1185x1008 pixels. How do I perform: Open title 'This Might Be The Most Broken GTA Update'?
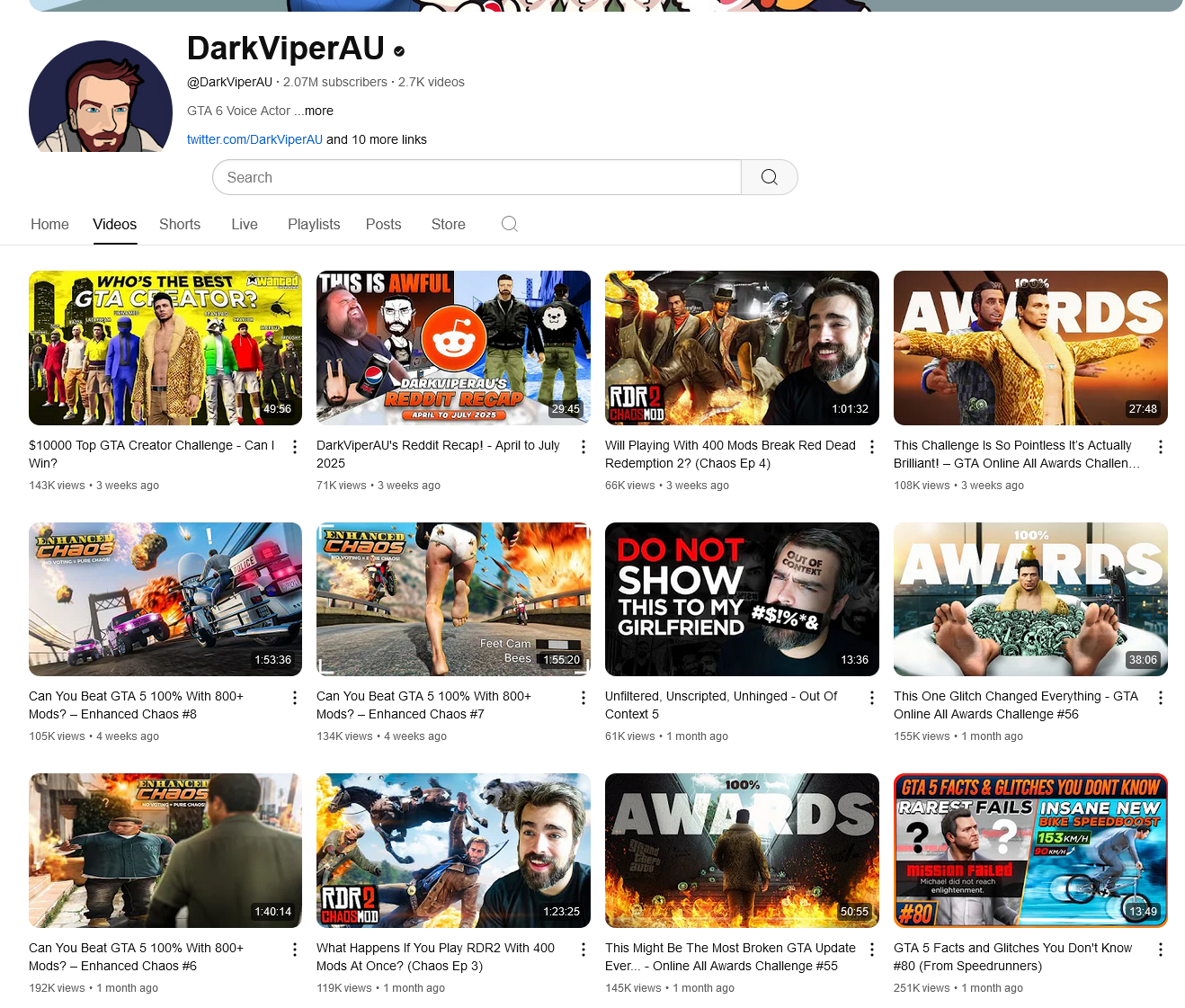pos(730,957)
